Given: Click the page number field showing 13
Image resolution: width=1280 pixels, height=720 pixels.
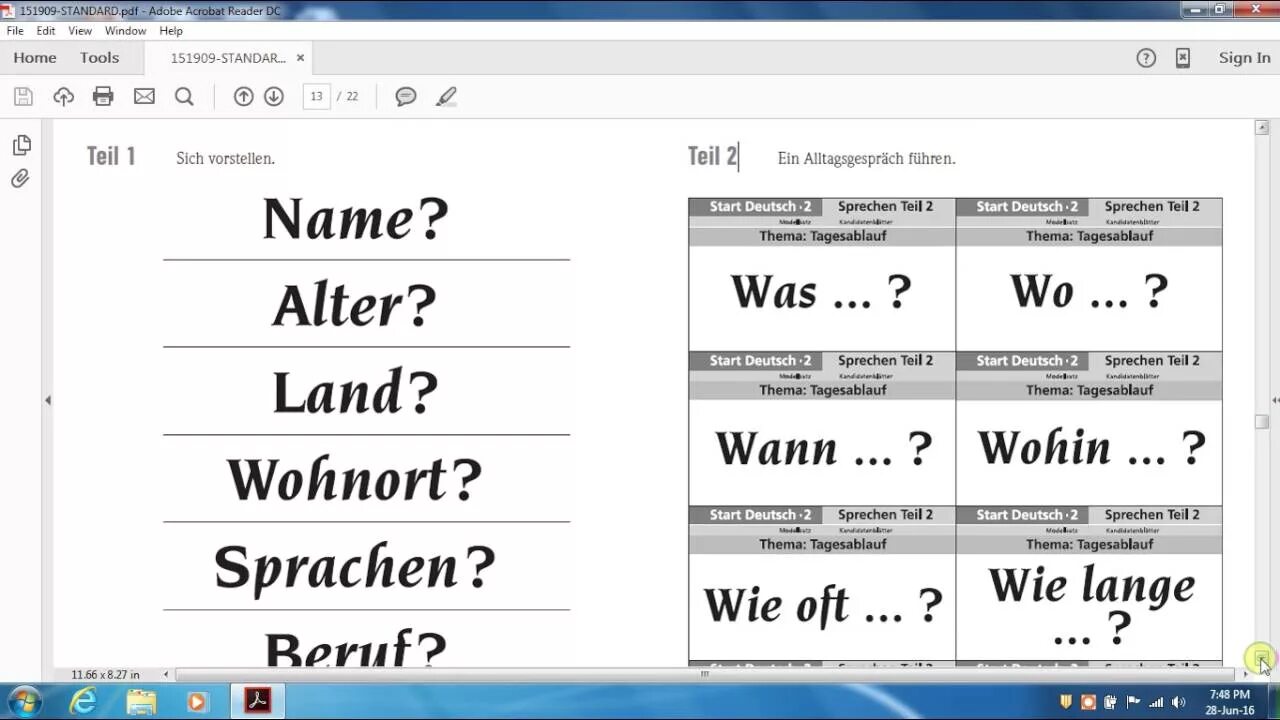Looking at the screenshot, I should click(316, 96).
